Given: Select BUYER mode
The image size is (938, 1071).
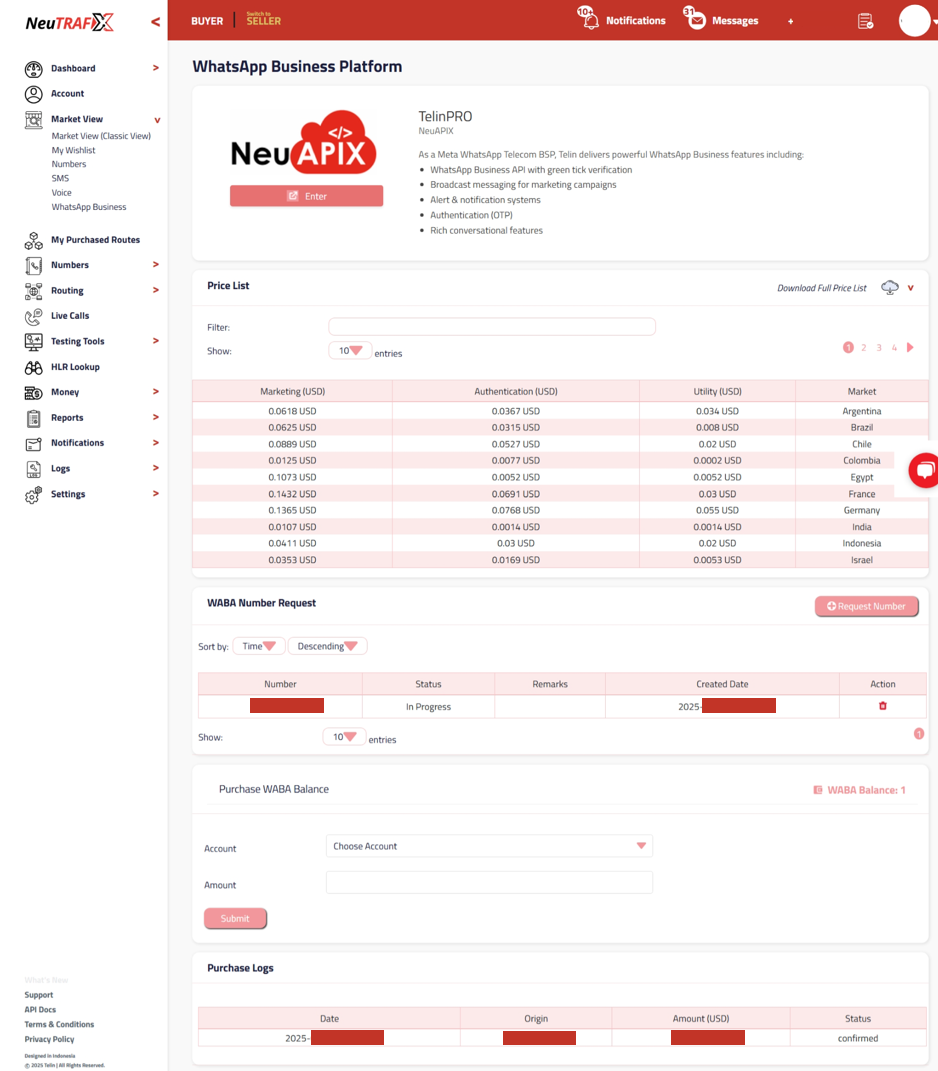Looking at the screenshot, I should [207, 21].
